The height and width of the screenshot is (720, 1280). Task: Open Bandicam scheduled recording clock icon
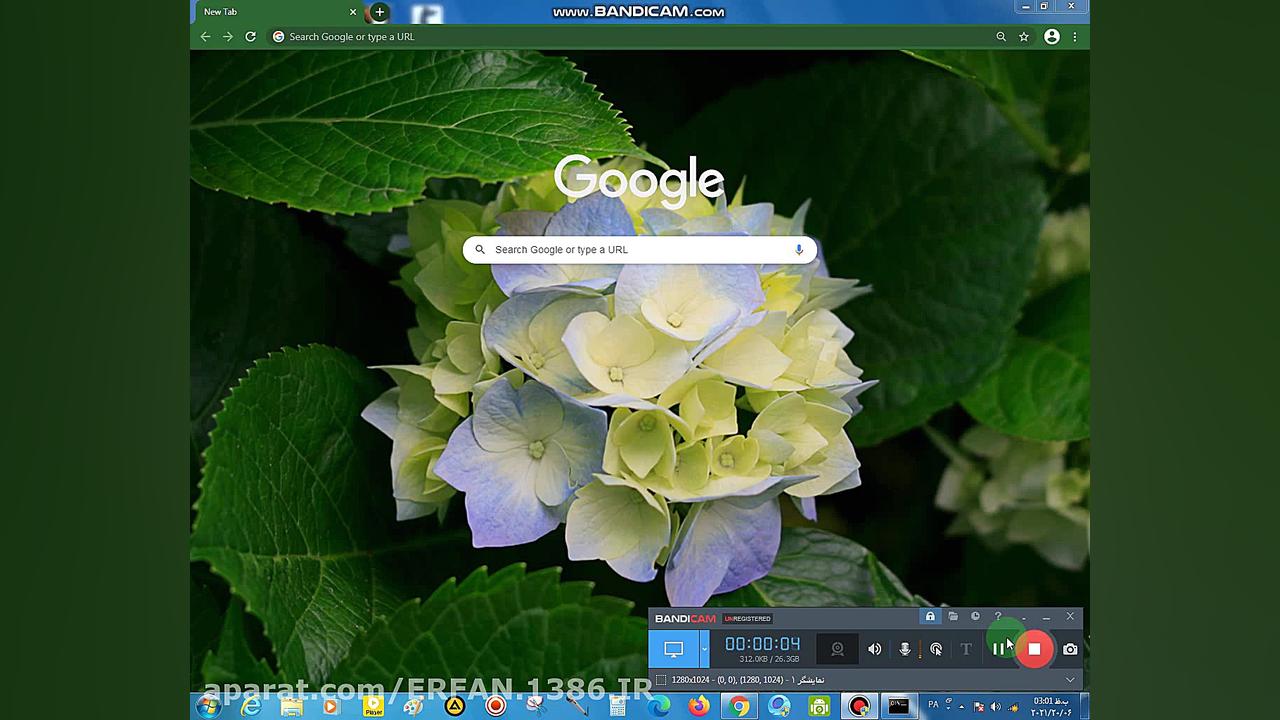pyautogui.click(x=975, y=616)
